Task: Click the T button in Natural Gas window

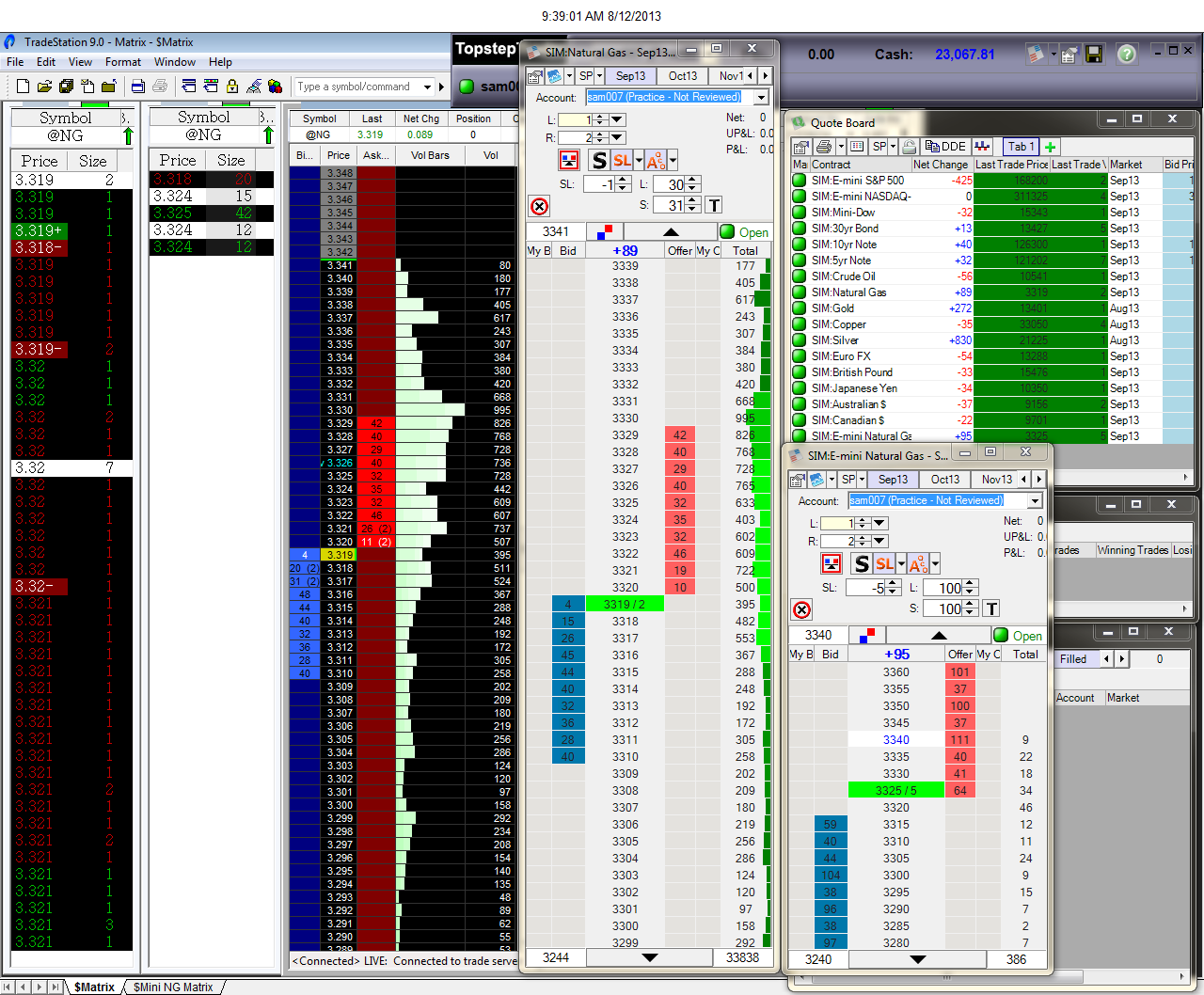Action: point(714,205)
